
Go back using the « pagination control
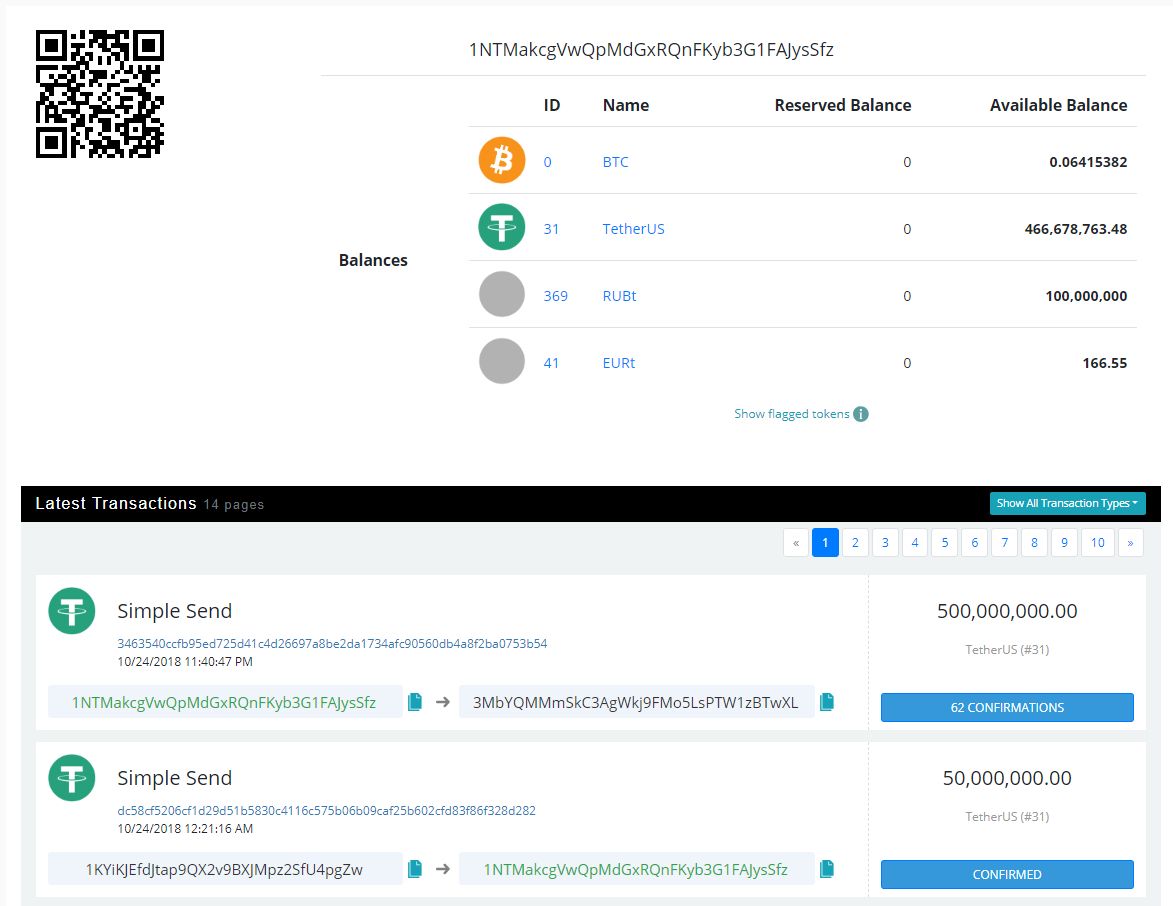795,542
